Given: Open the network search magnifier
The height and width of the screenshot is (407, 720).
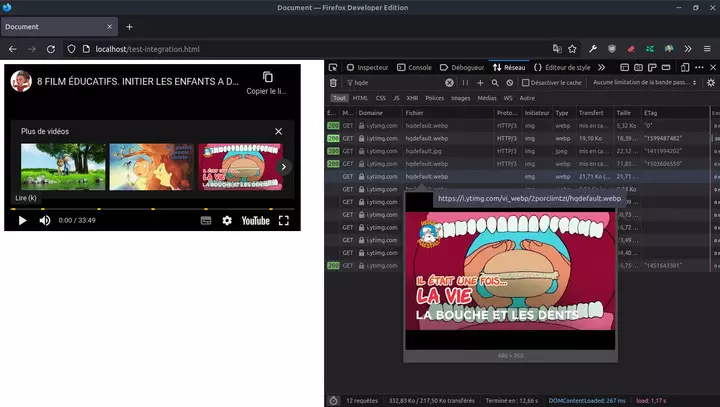Looking at the screenshot, I should tap(495, 83).
